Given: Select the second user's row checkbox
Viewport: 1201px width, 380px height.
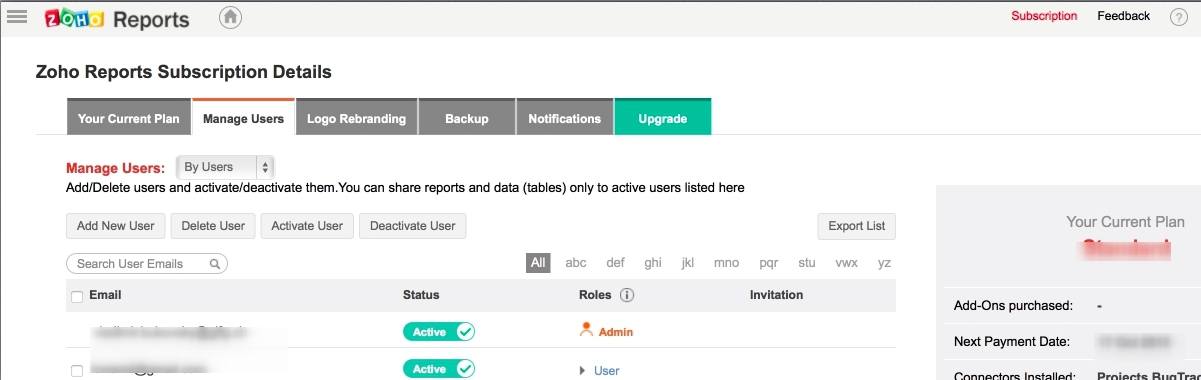Looking at the screenshot, I should (77, 371).
